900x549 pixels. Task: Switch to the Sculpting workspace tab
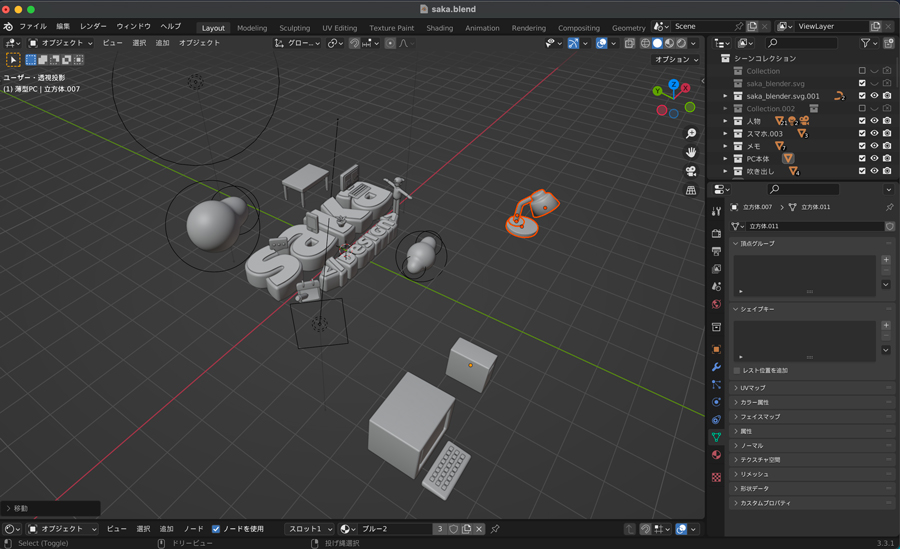[x=294, y=28]
